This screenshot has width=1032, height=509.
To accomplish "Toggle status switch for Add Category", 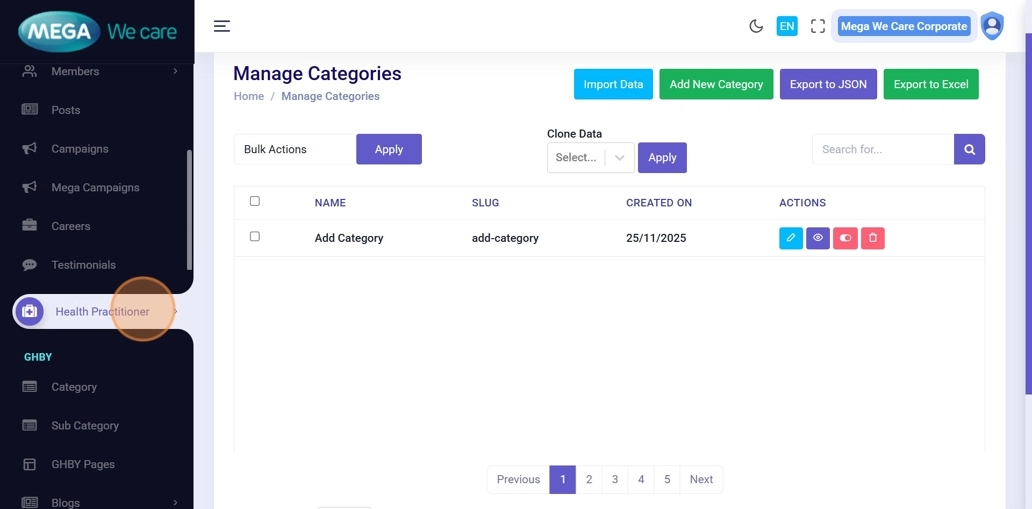I will (x=845, y=238).
